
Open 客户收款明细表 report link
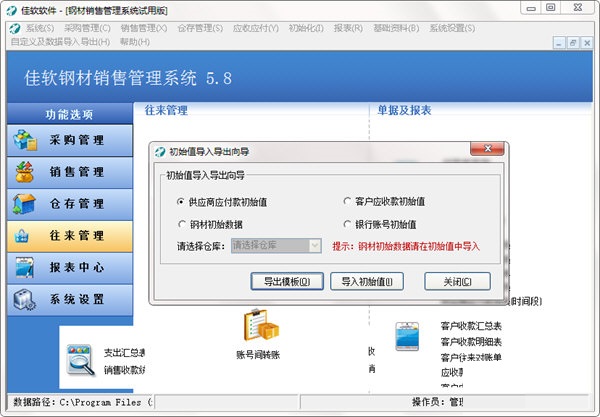coord(471,342)
